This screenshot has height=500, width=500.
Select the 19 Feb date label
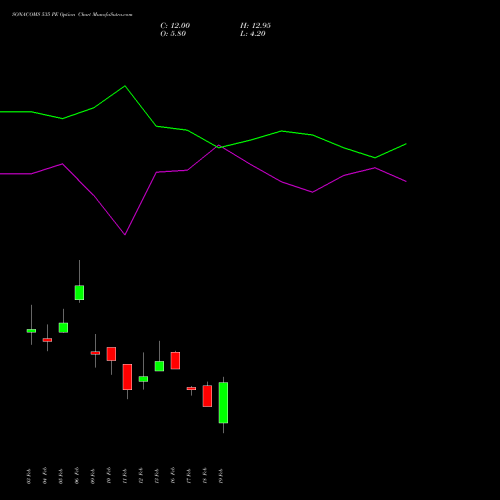(x=221, y=476)
